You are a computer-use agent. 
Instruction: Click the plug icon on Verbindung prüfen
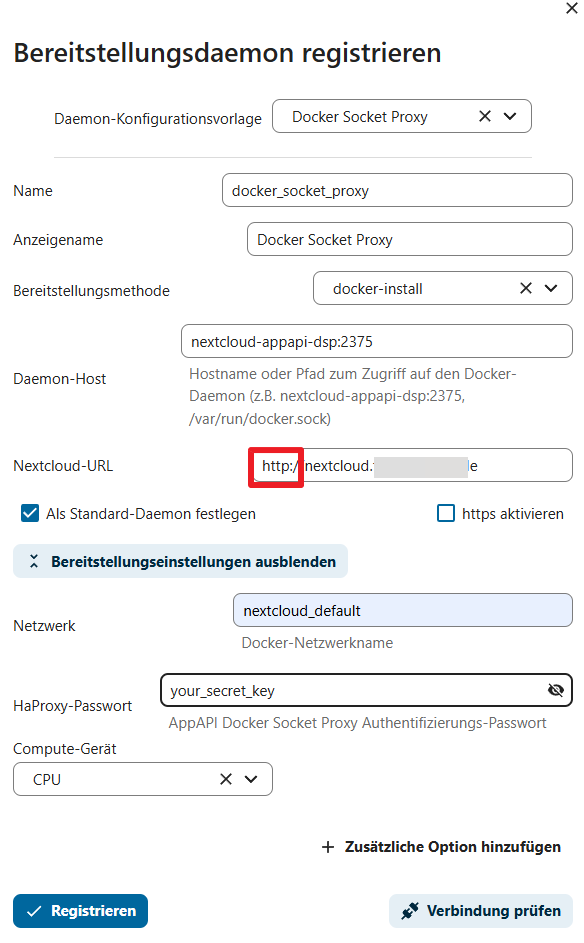(x=410, y=911)
